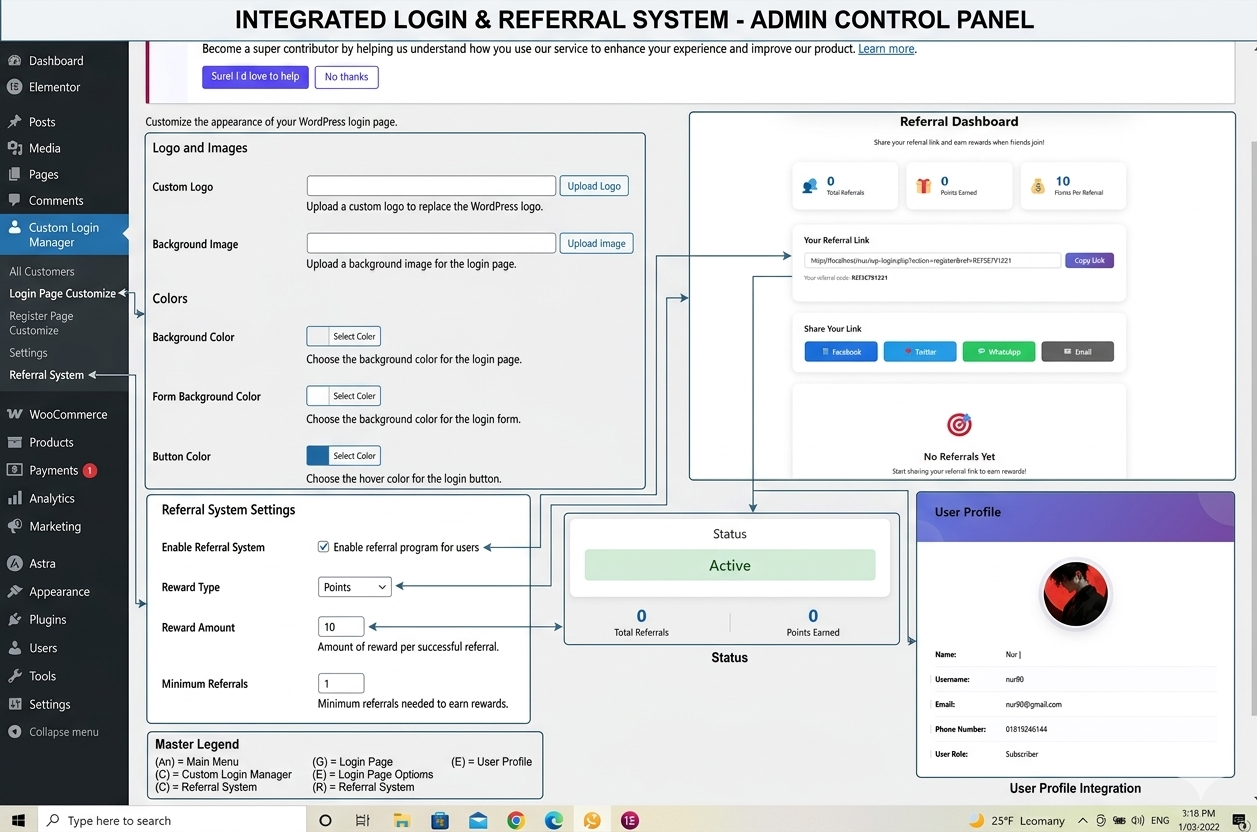Image resolution: width=1257 pixels, height=832 pixels.
Task: Collapse the WordPress admin menu
Action: click(57, 731)
